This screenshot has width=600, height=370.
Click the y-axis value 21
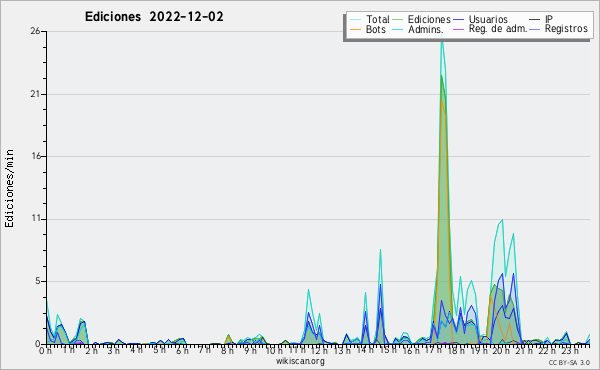pos(35,94)
